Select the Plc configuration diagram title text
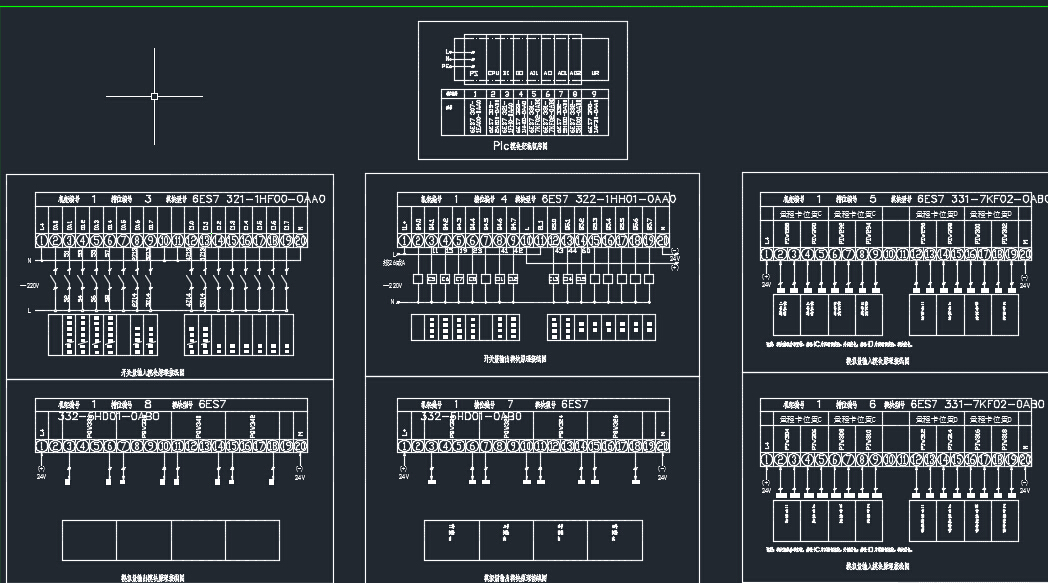This screenshot has width=1048, height=583. [x=520, y=146]
